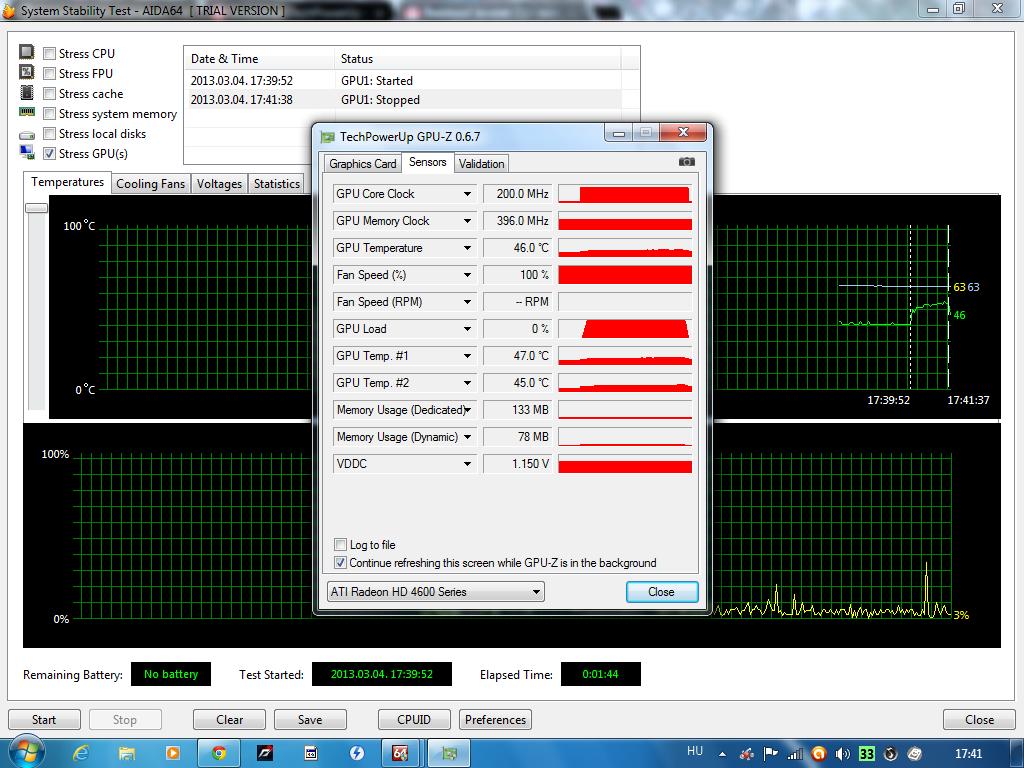
Task: Click the GPU Core Clock red graph
Action: click(x=625, y=194)
